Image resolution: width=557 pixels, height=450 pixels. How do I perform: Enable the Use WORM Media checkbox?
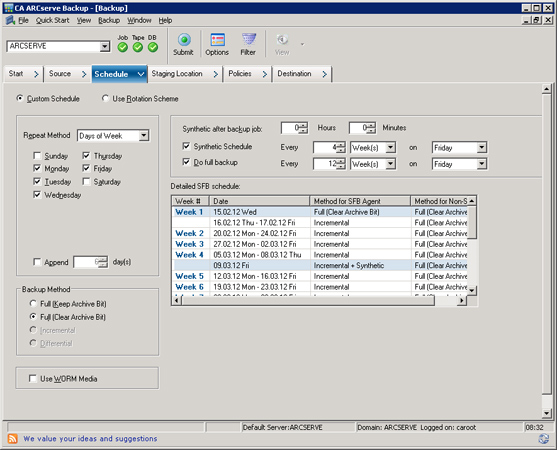tap(33, 378)
